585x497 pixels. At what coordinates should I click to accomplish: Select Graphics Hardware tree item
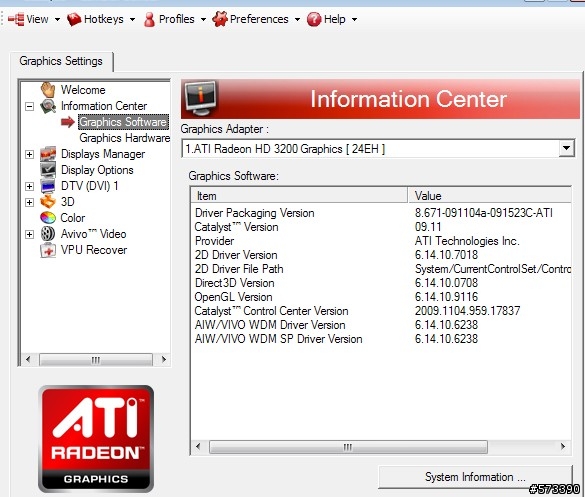click(125, 138)
